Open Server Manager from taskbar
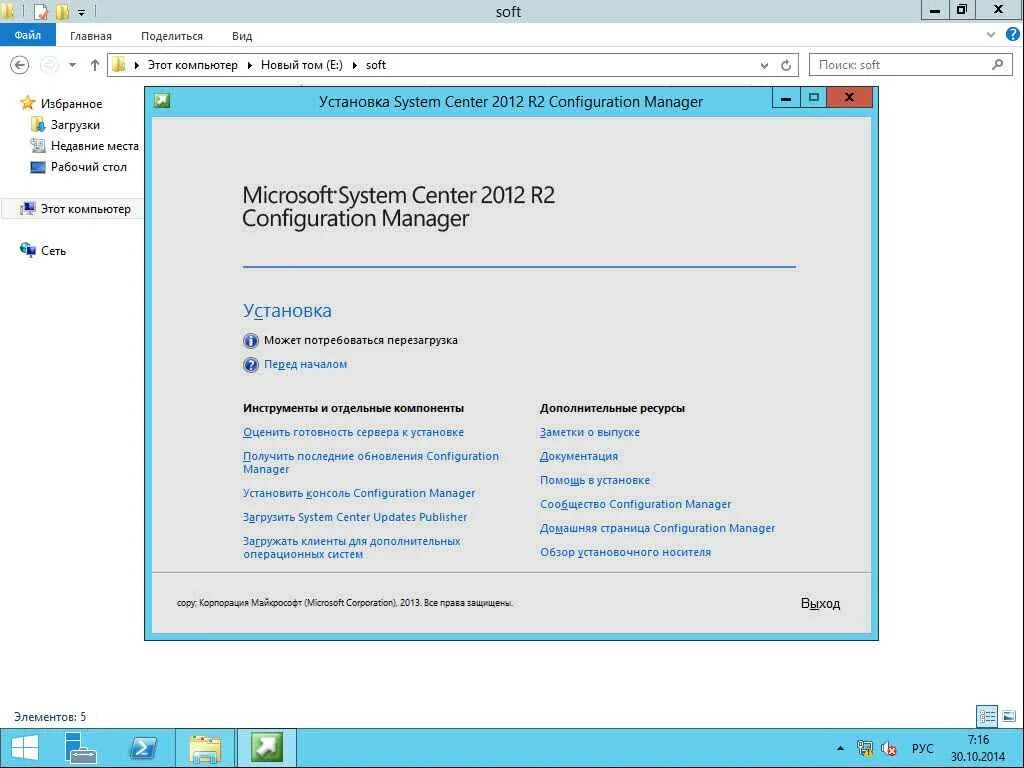The height and width of the screenshot is (768, 1024). (x=80, y=748)
